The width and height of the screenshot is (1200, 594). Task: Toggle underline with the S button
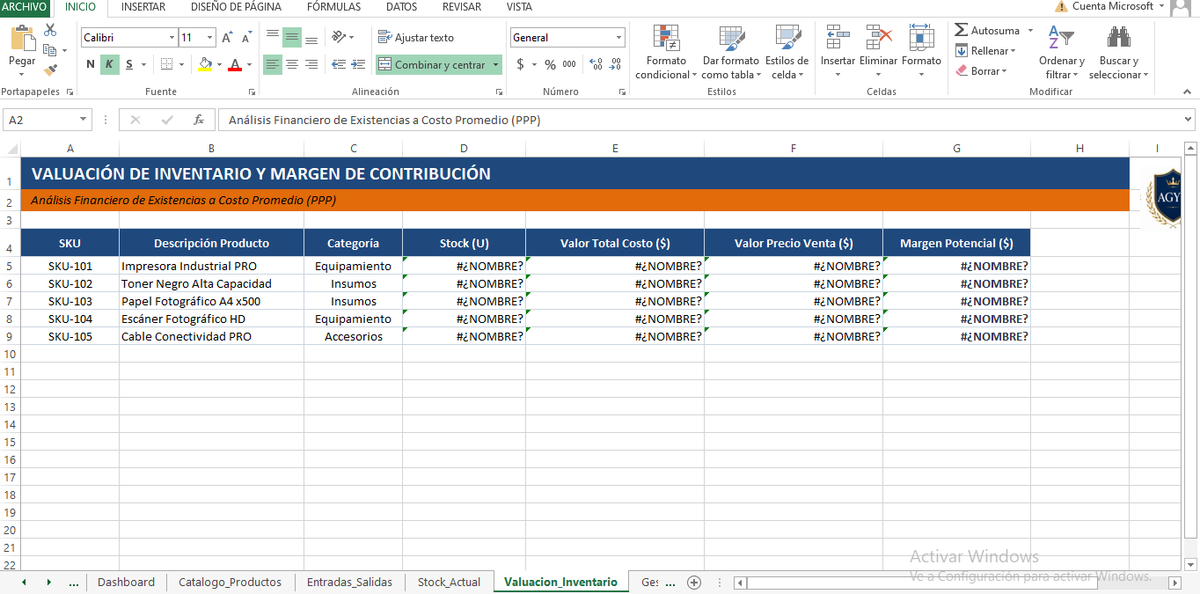click(x=129, y=65)
